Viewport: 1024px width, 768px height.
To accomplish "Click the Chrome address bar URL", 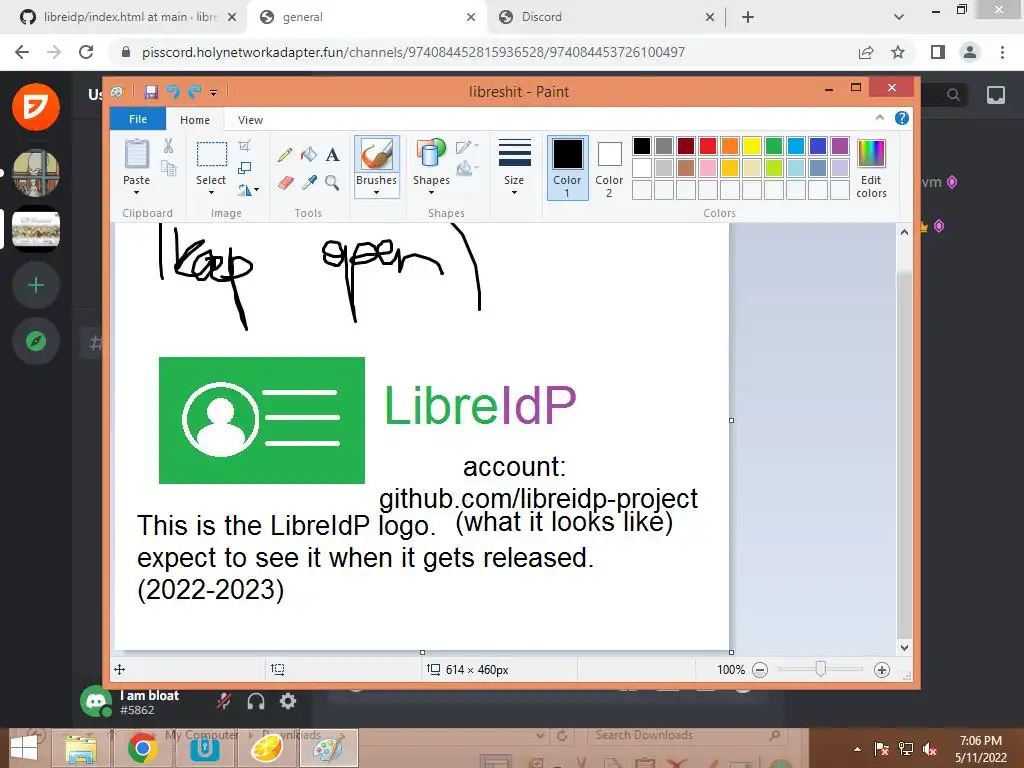I will (413, 52).
